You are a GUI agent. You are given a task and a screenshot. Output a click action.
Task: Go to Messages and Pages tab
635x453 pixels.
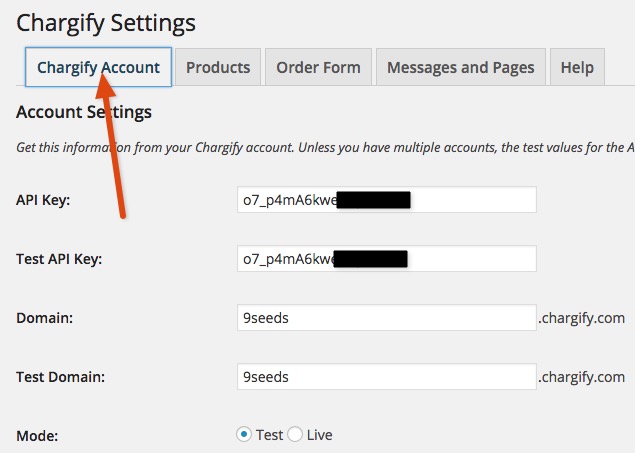tap(461, 67)
